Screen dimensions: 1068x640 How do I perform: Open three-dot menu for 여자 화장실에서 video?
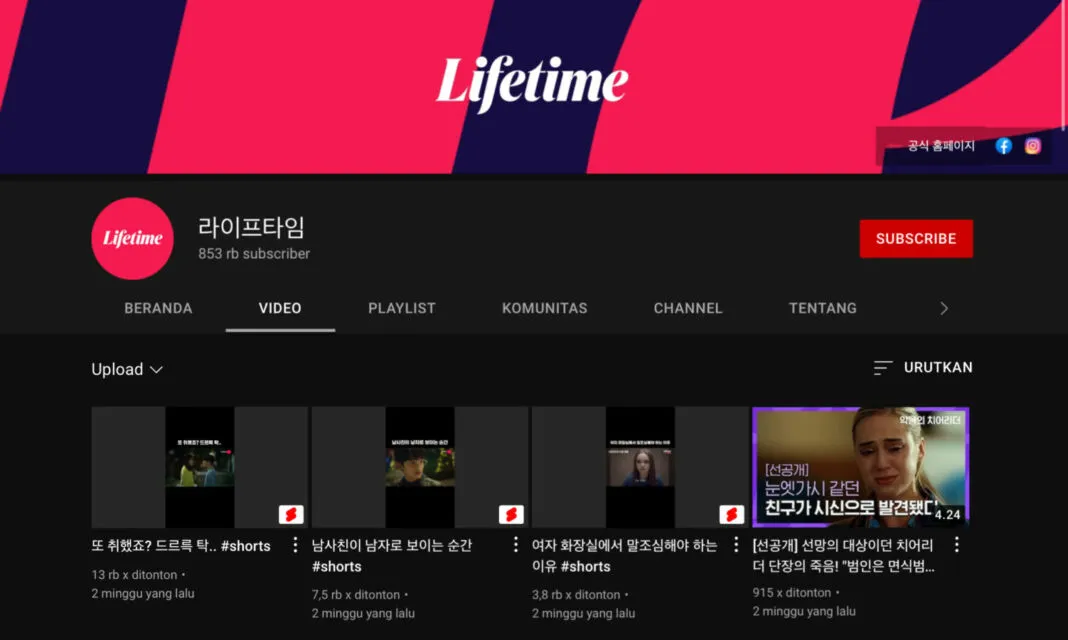pyautogui.click(x=736, y=545)
